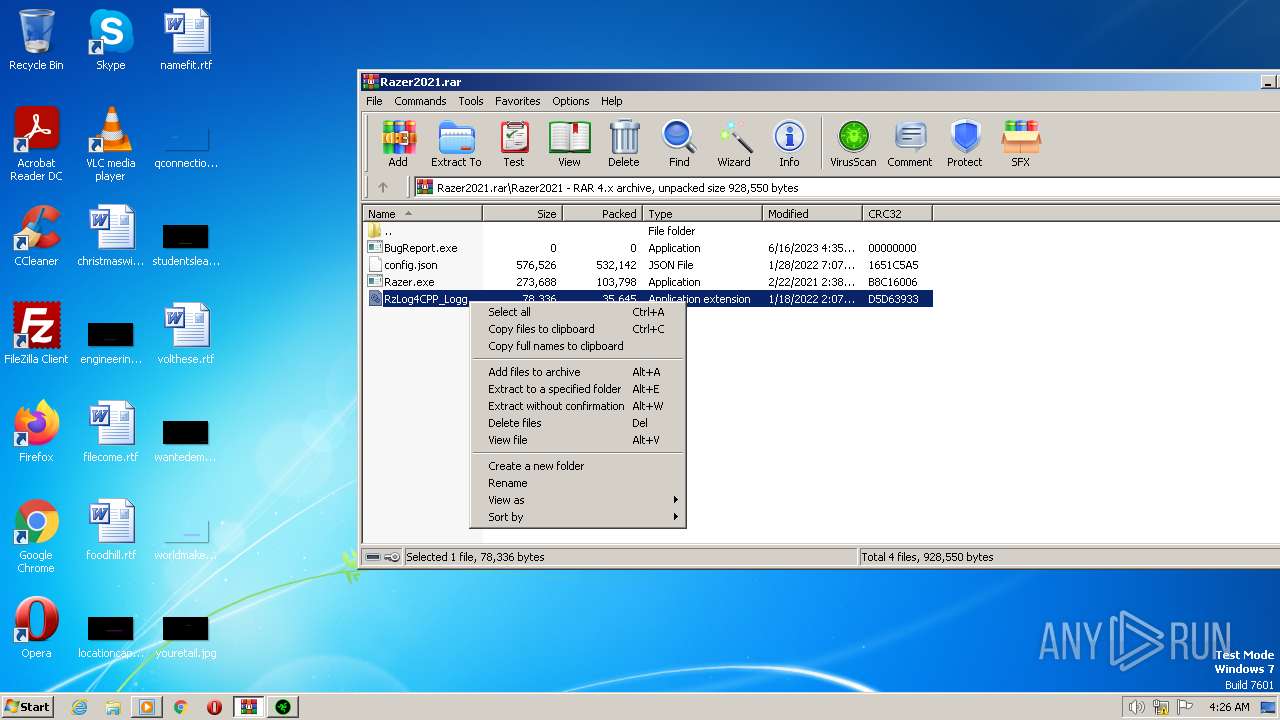The height and width of the screenshot is (720, 1280).
Task: Select the Opera desktop shortcut
Action: (36, 628)
